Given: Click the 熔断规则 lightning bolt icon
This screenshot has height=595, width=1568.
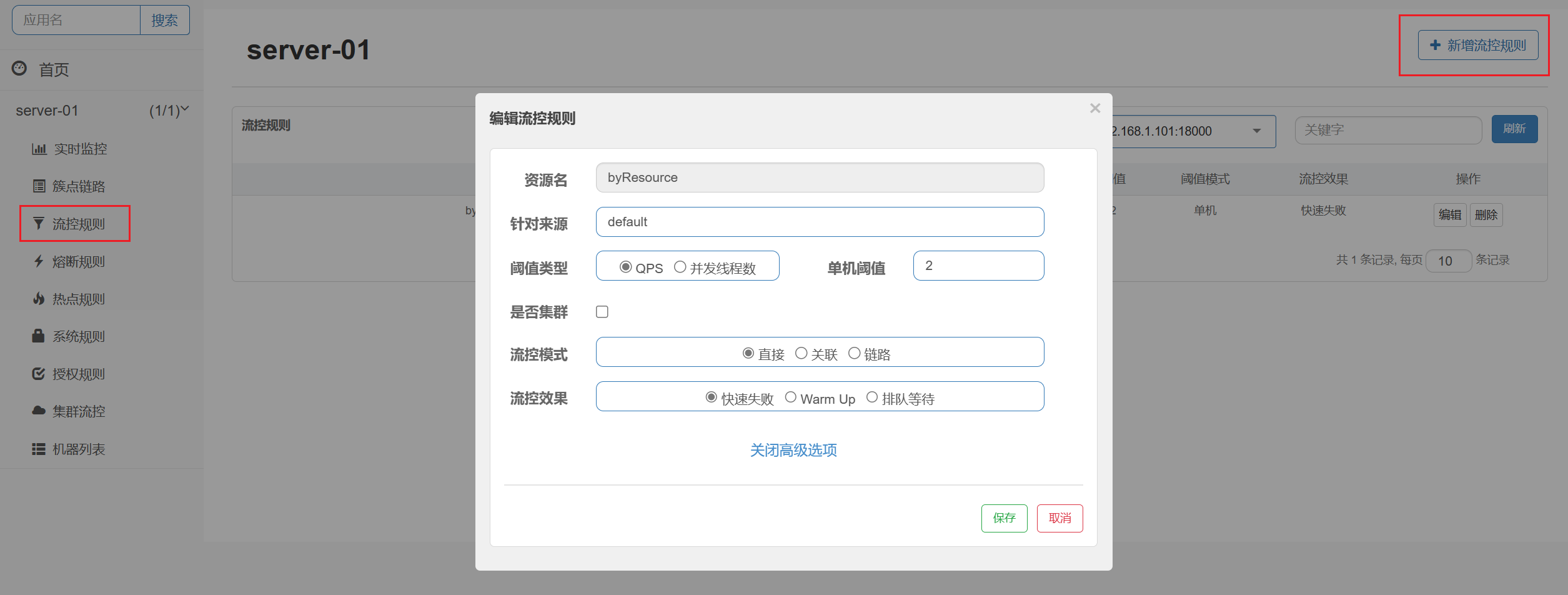Looking at the screenshot, I should 39,261.
